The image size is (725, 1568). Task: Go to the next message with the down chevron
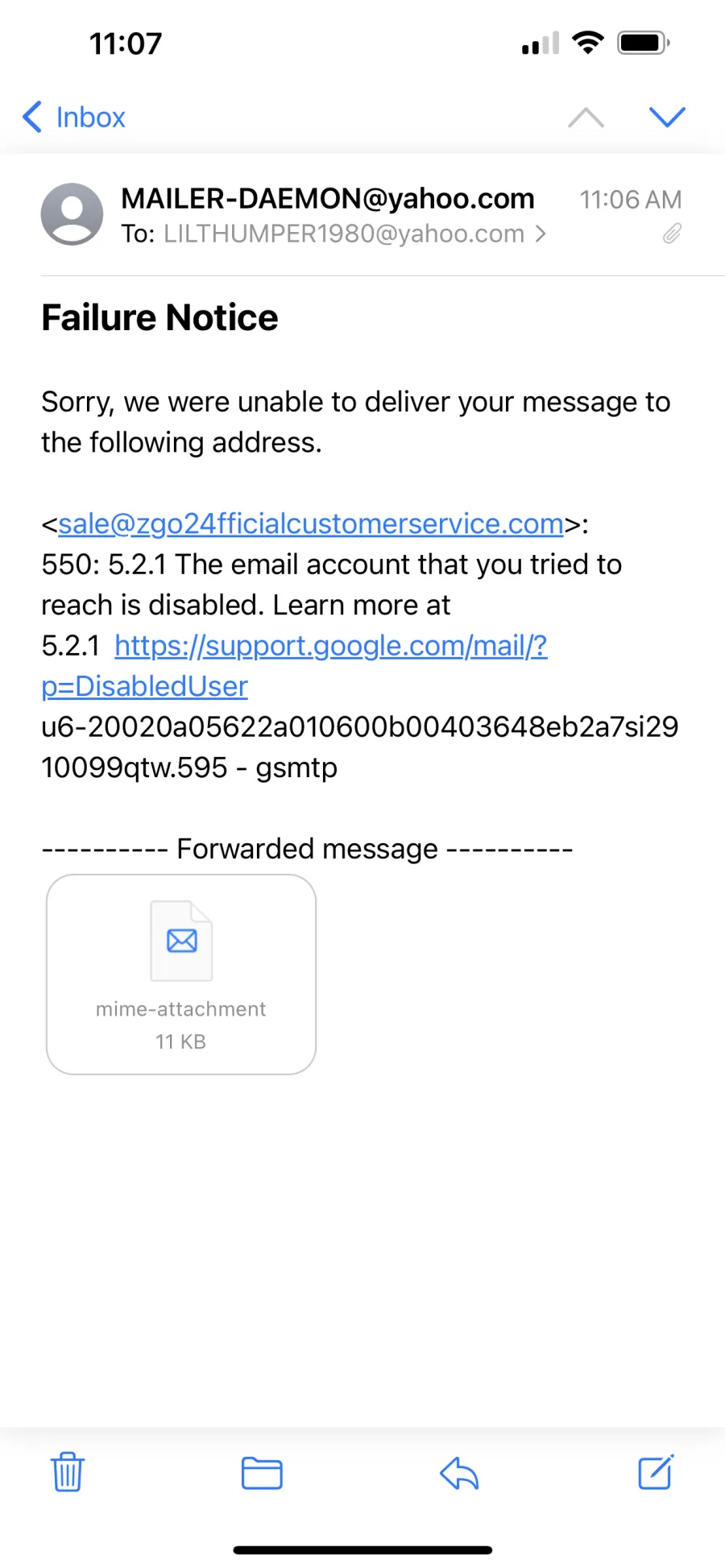[x=667, y=117]
